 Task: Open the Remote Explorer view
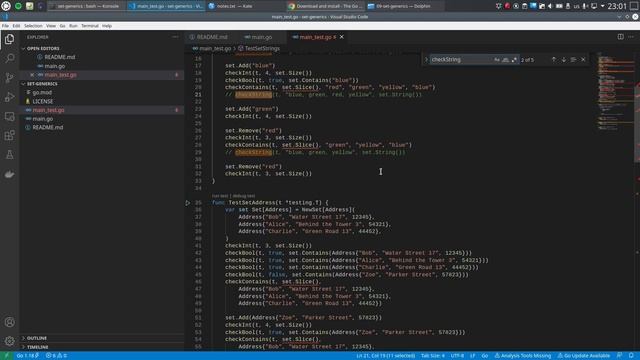9,116
